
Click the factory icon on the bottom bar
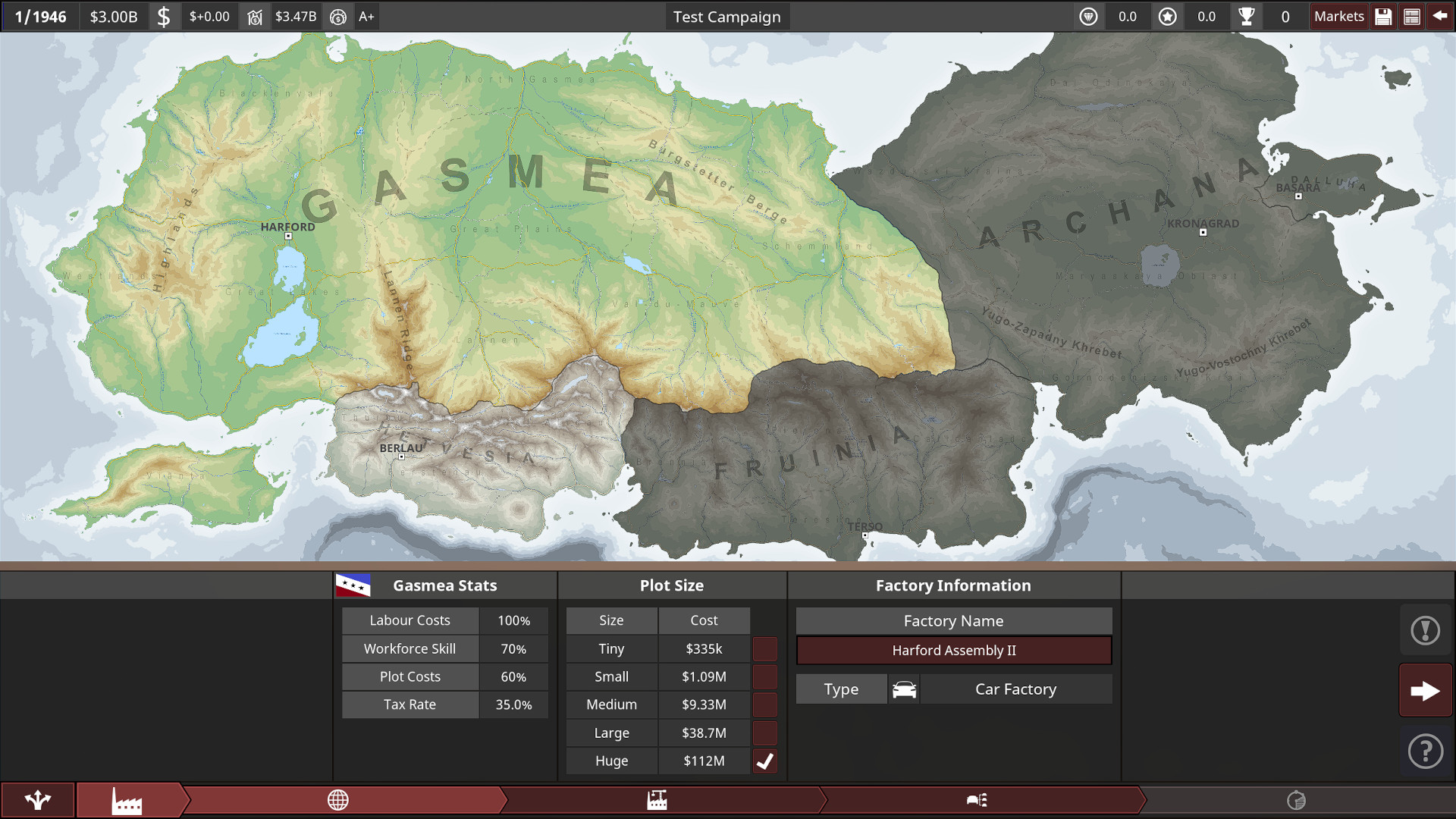(x=127, y=800)
